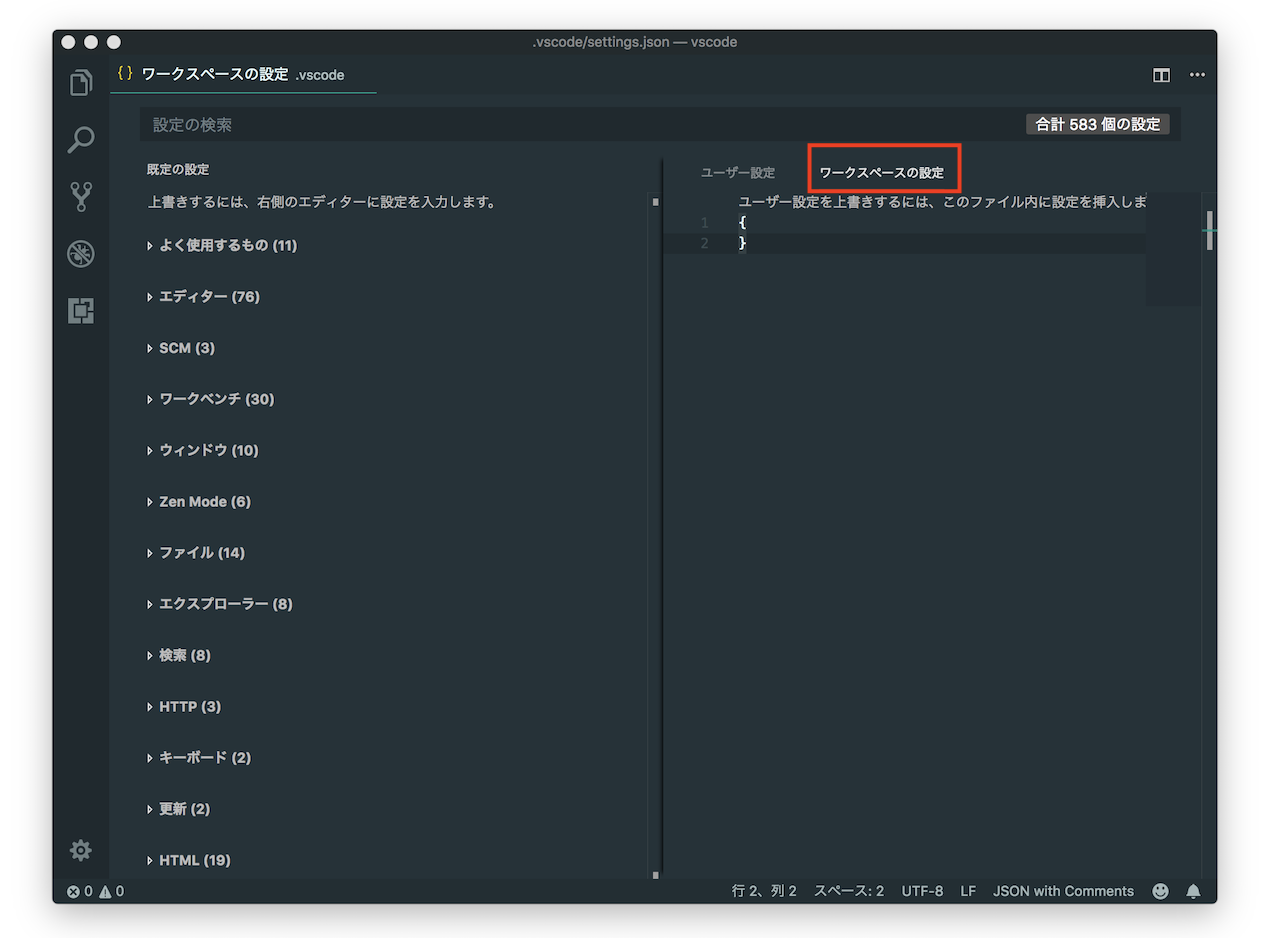1280x938 pixels.
Task: Open the editor more actions ellipsis
Action: pos(1197,75)
